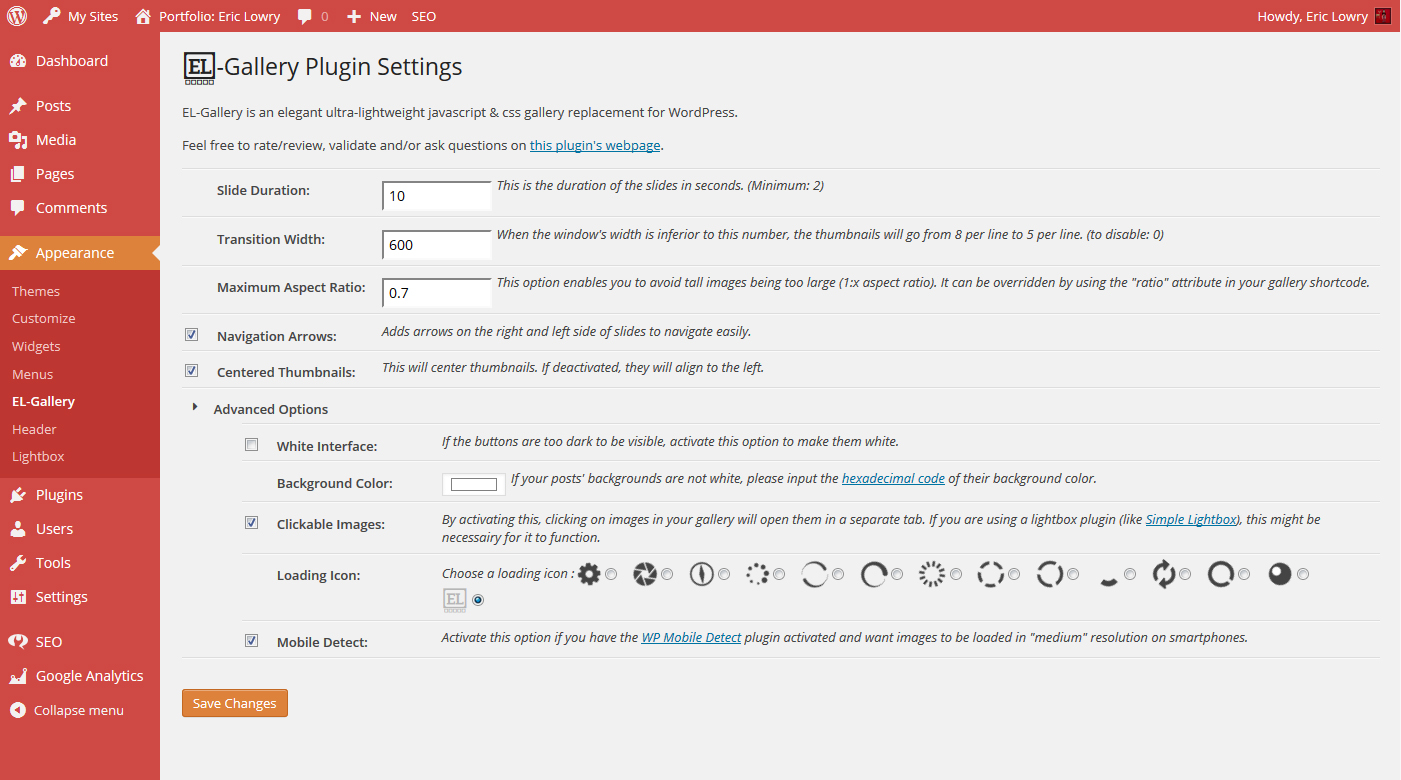Select radio button beside small bottom-arc icon
Screen dimensions: 1401x780
pos(1130,574)
